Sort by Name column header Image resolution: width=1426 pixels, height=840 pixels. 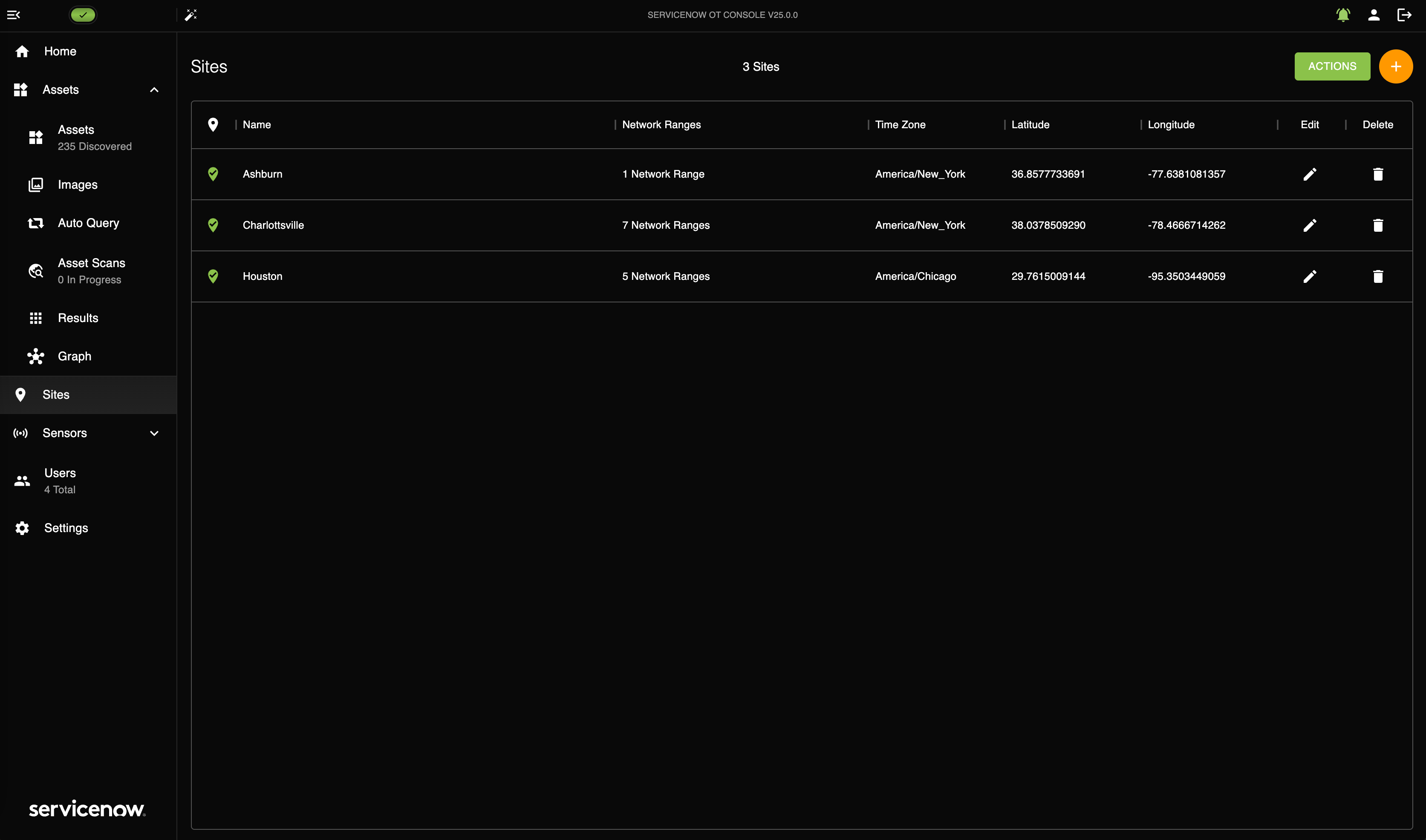point(257,124)
